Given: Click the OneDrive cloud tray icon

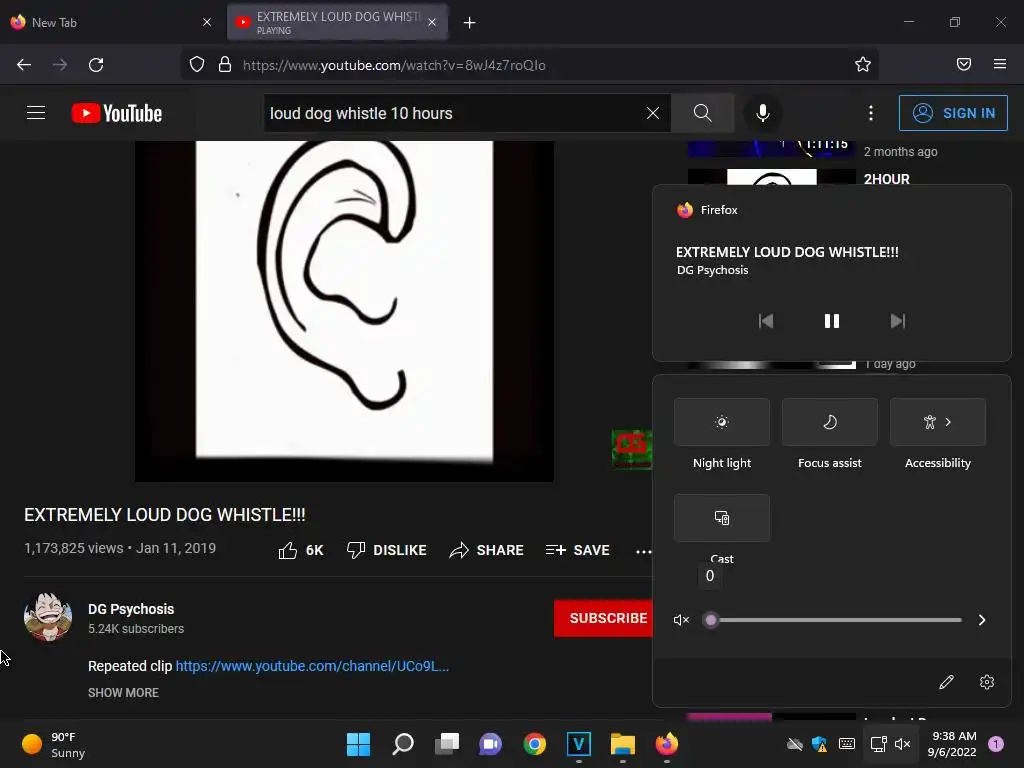Looking at the screenshot, I should pyautogui.click(x=794, y=744).
